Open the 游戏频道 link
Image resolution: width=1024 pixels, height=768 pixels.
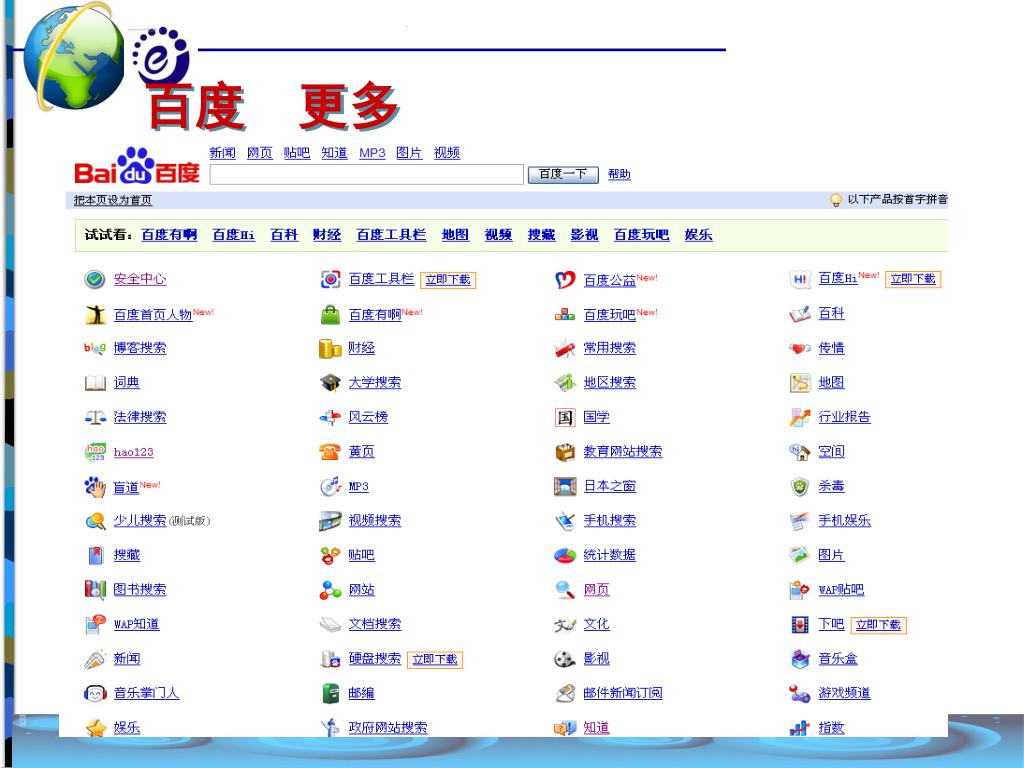point(844,693)
